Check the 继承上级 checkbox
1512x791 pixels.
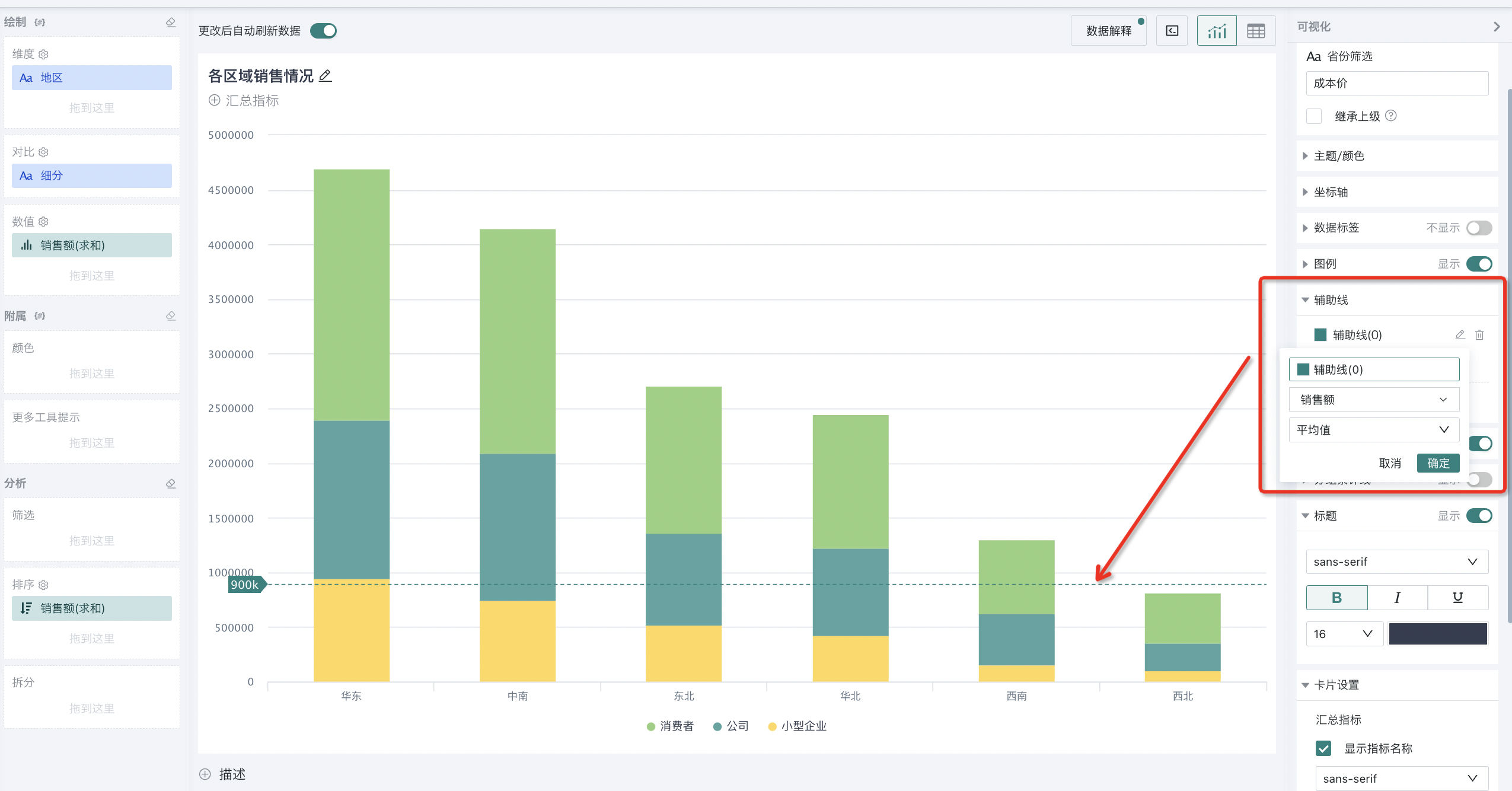click(1314, 116)
